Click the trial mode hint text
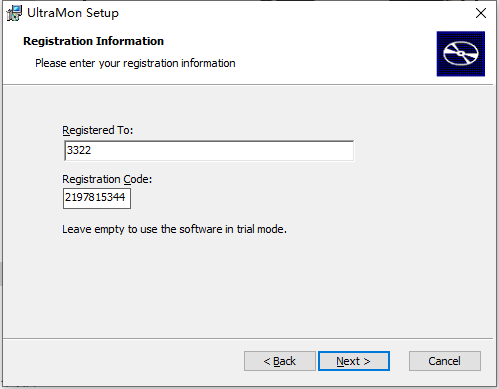499x389 pixels. (174, 229)
